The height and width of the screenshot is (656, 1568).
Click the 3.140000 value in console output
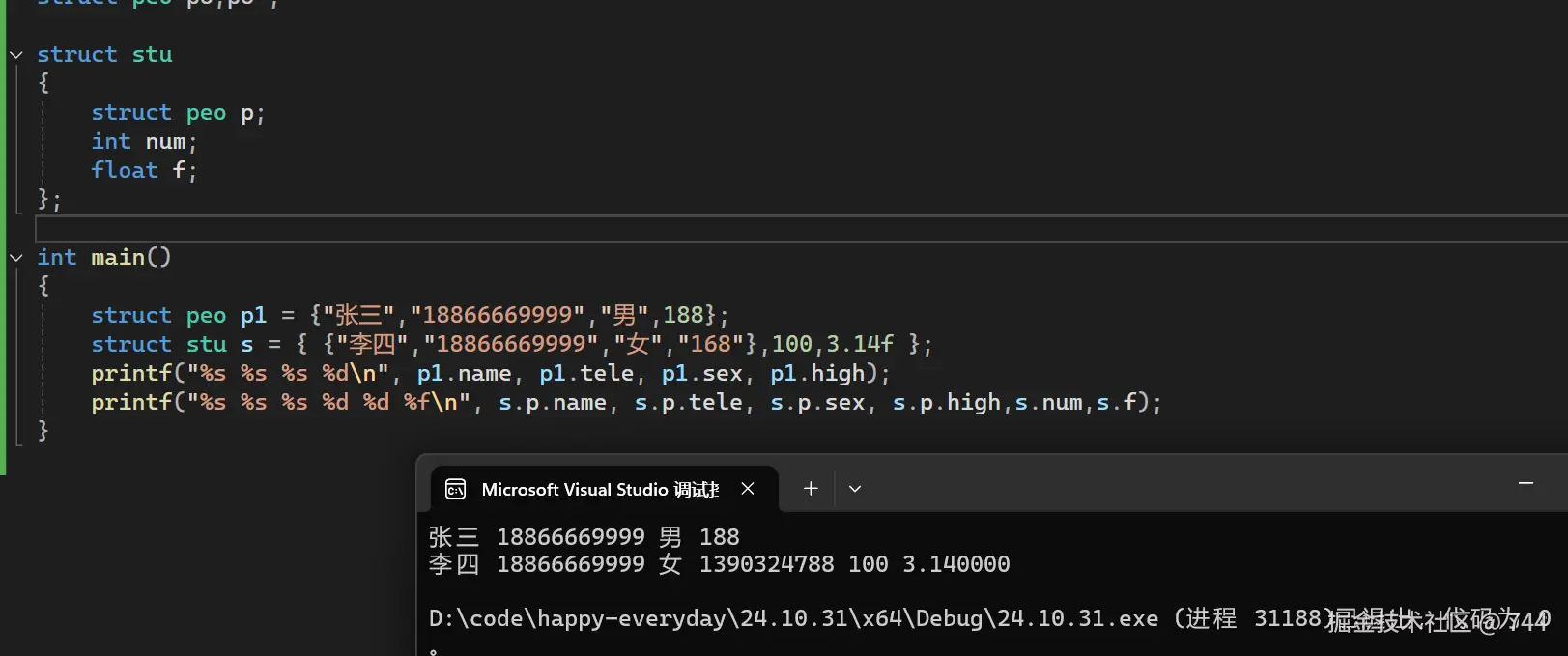click(956, 564)
